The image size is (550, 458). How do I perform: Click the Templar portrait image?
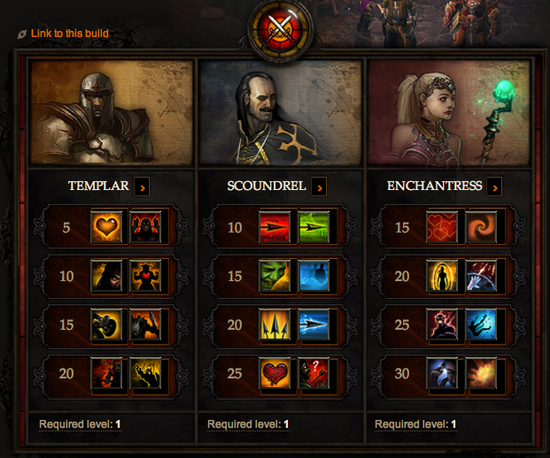(x=112, y=112)
